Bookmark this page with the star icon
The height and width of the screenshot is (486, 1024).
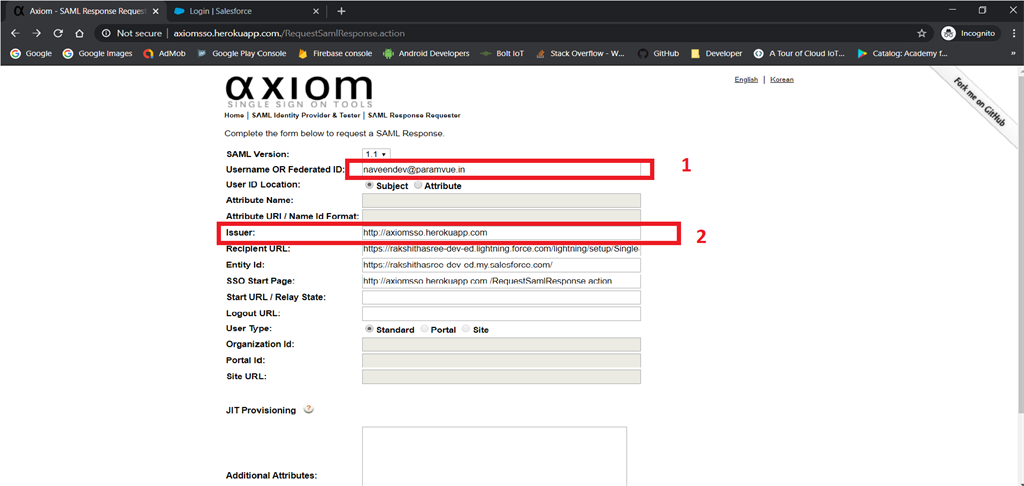[921, 33]
